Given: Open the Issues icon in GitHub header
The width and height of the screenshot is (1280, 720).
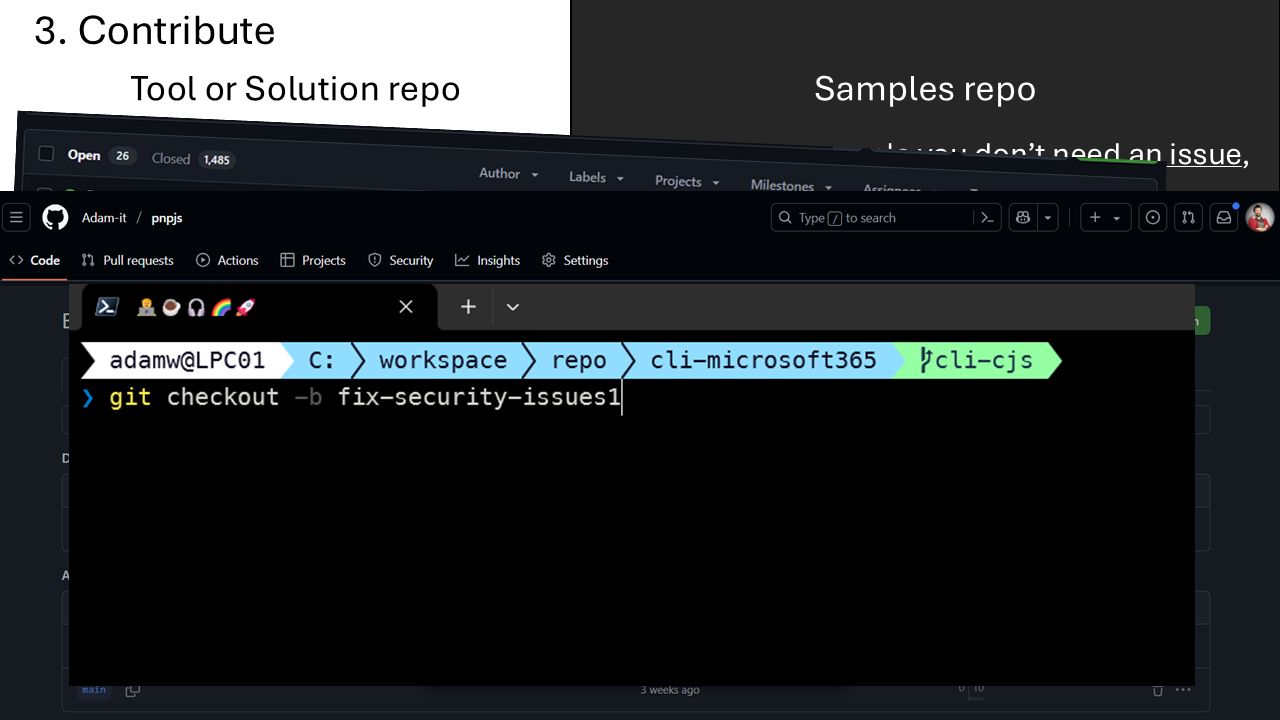Looking at the screenshot, I should [x=1153, y=218].
